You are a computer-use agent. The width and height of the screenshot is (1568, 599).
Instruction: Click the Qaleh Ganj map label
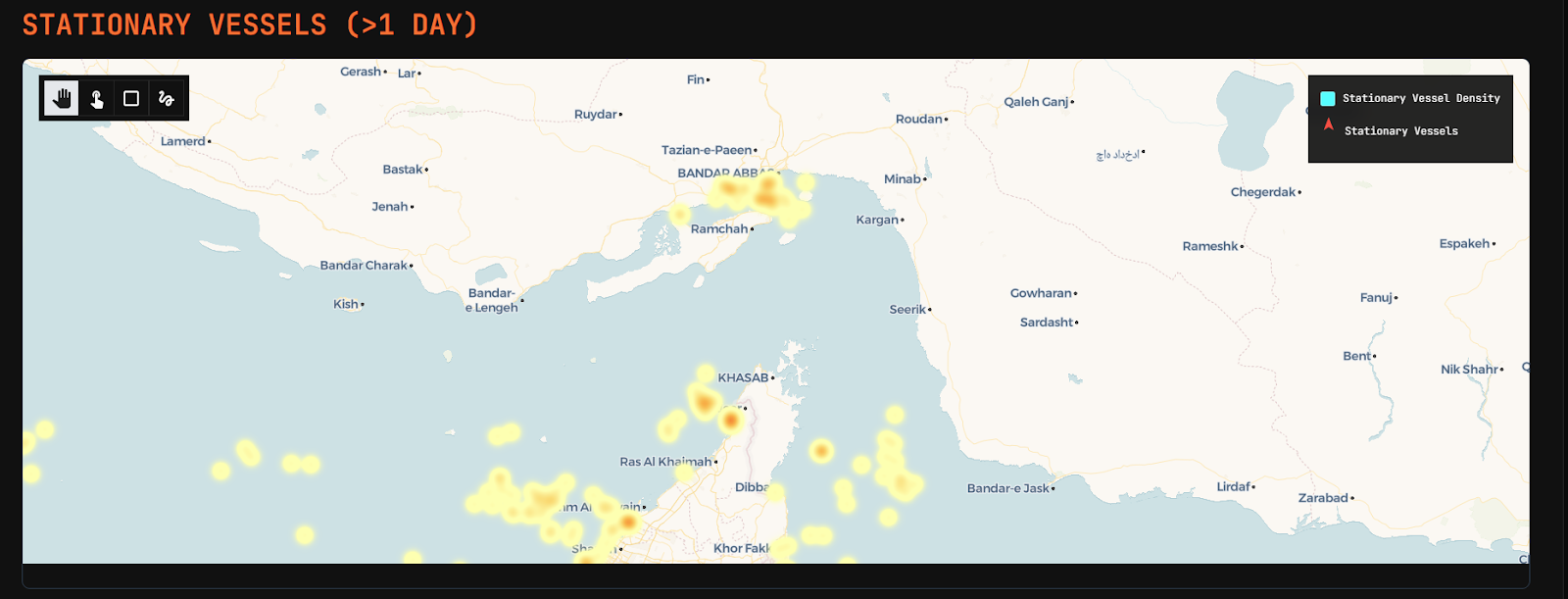coord(1036,102)
